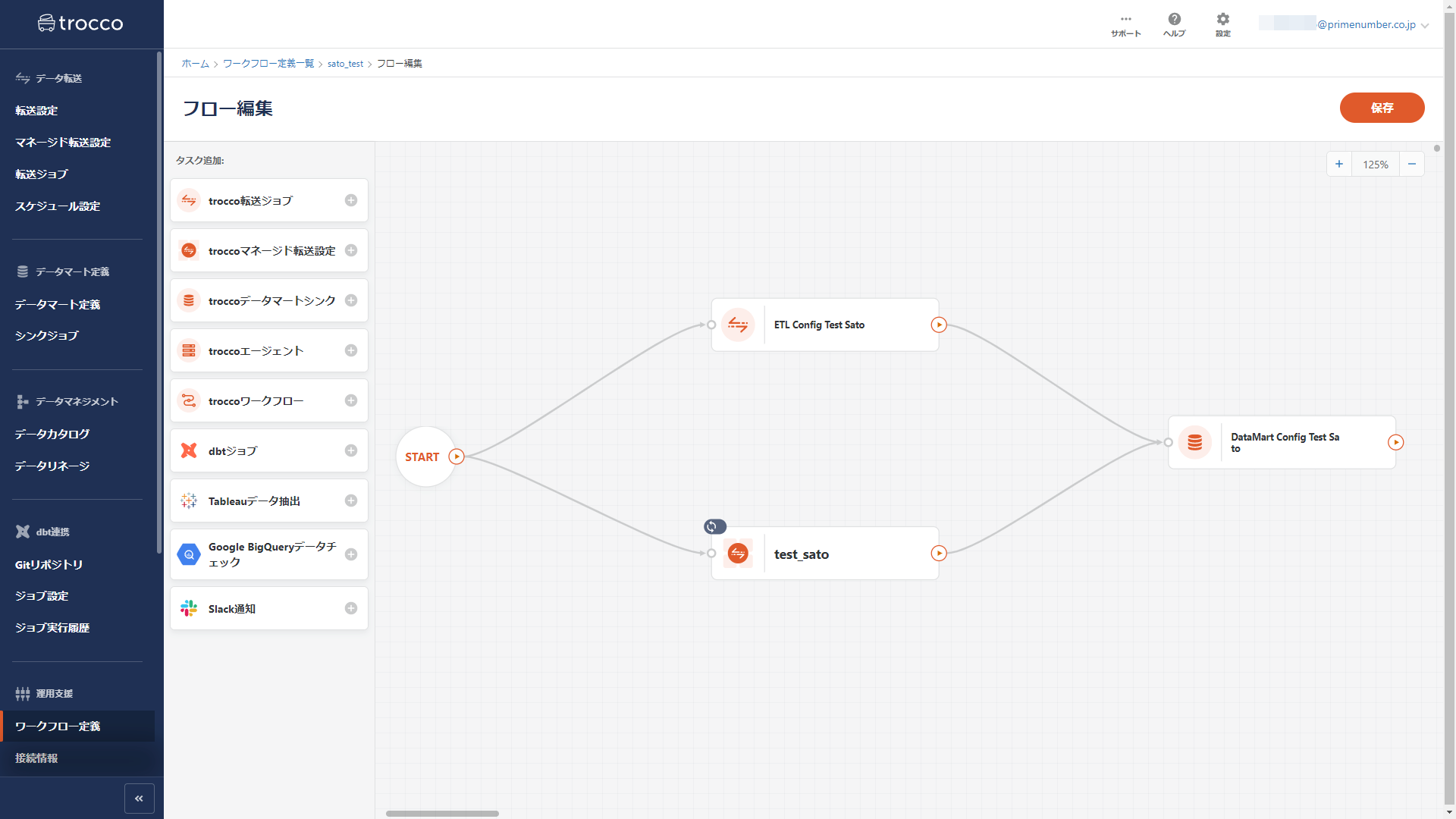Click the ヘルプ menu item in the top bar
Screen dimensions: 1456x819
point(1174,24)
